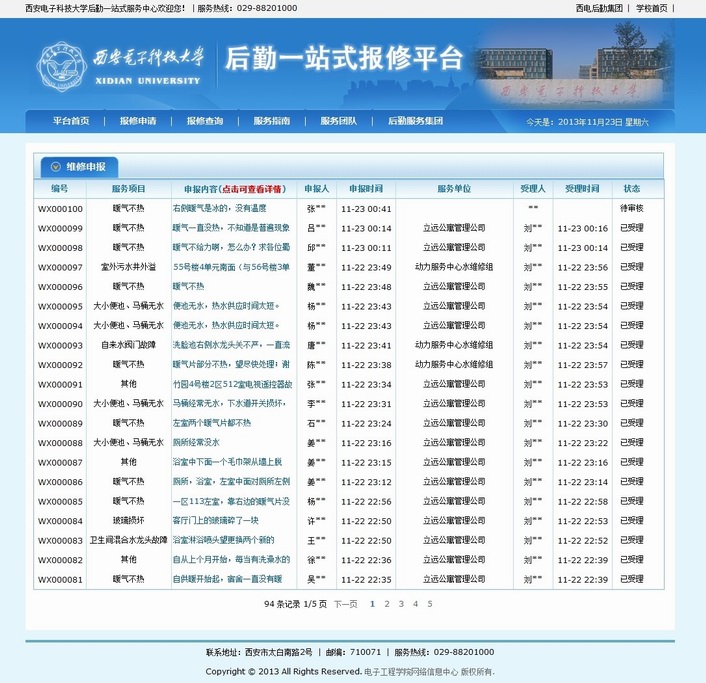Open the 玻璃损坏 report 客厅门上的玻璃碎了一块
Screen dimensions: 706x683
pos(215,520)
